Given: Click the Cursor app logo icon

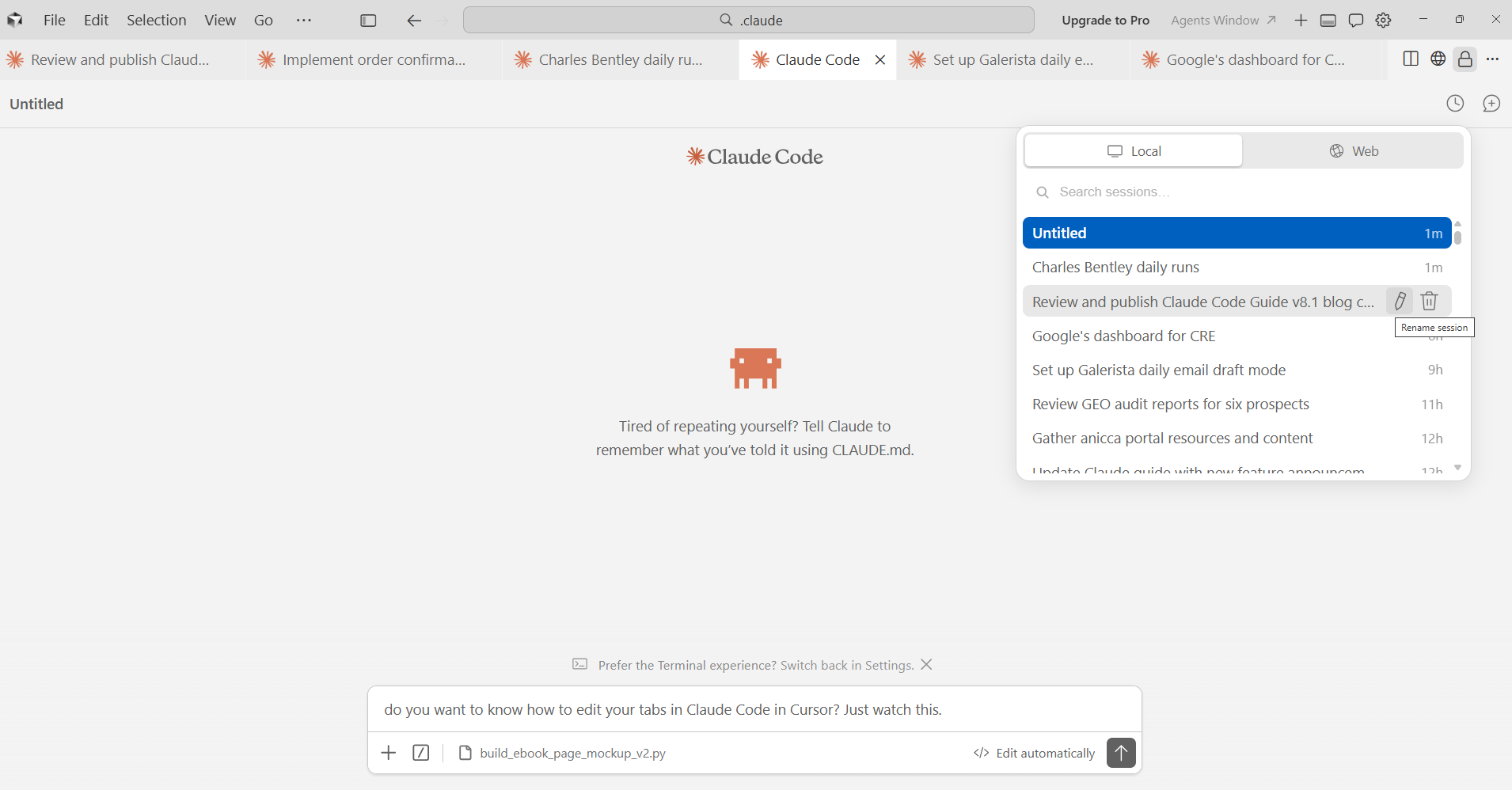Looking at the screenshot, I should 15,20.
